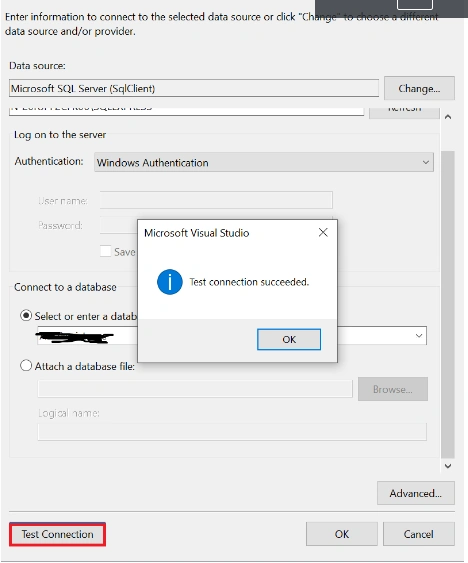468x563 pixels.
Task: Open the Authentication dropdown
Action: coord(264,162)
